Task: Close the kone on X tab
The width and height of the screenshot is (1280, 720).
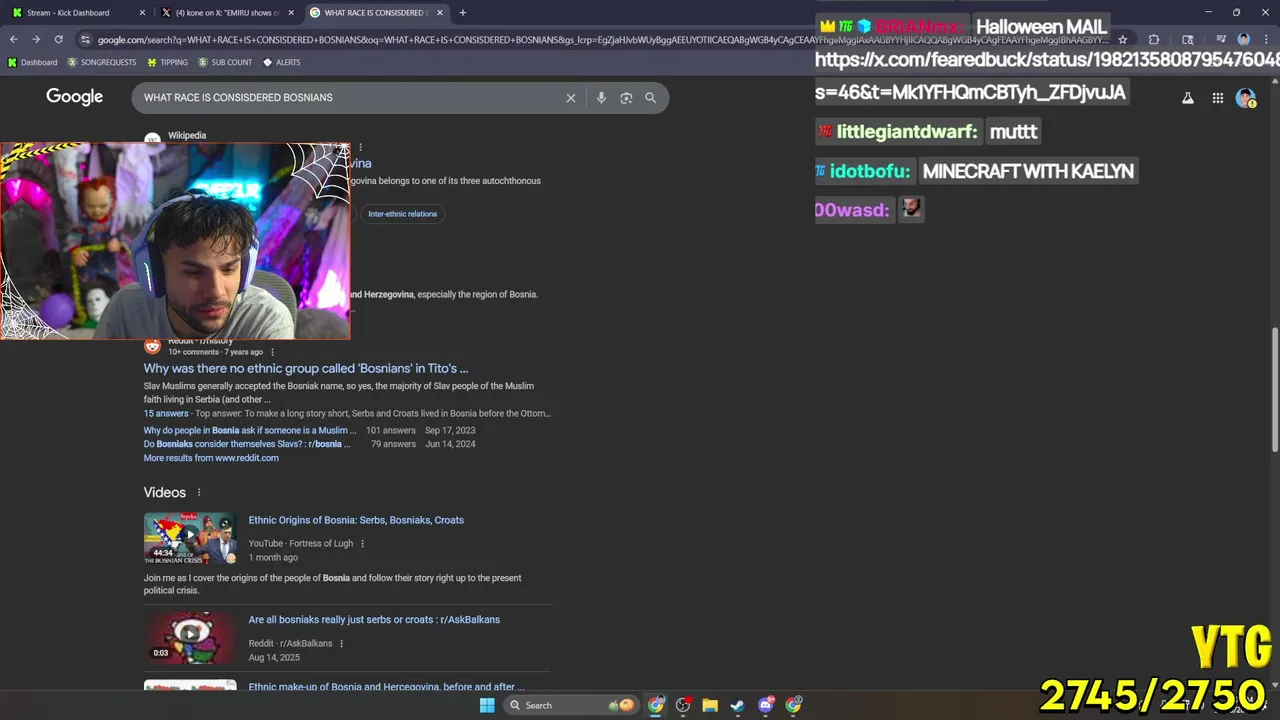Action: [x=290, y=13]
